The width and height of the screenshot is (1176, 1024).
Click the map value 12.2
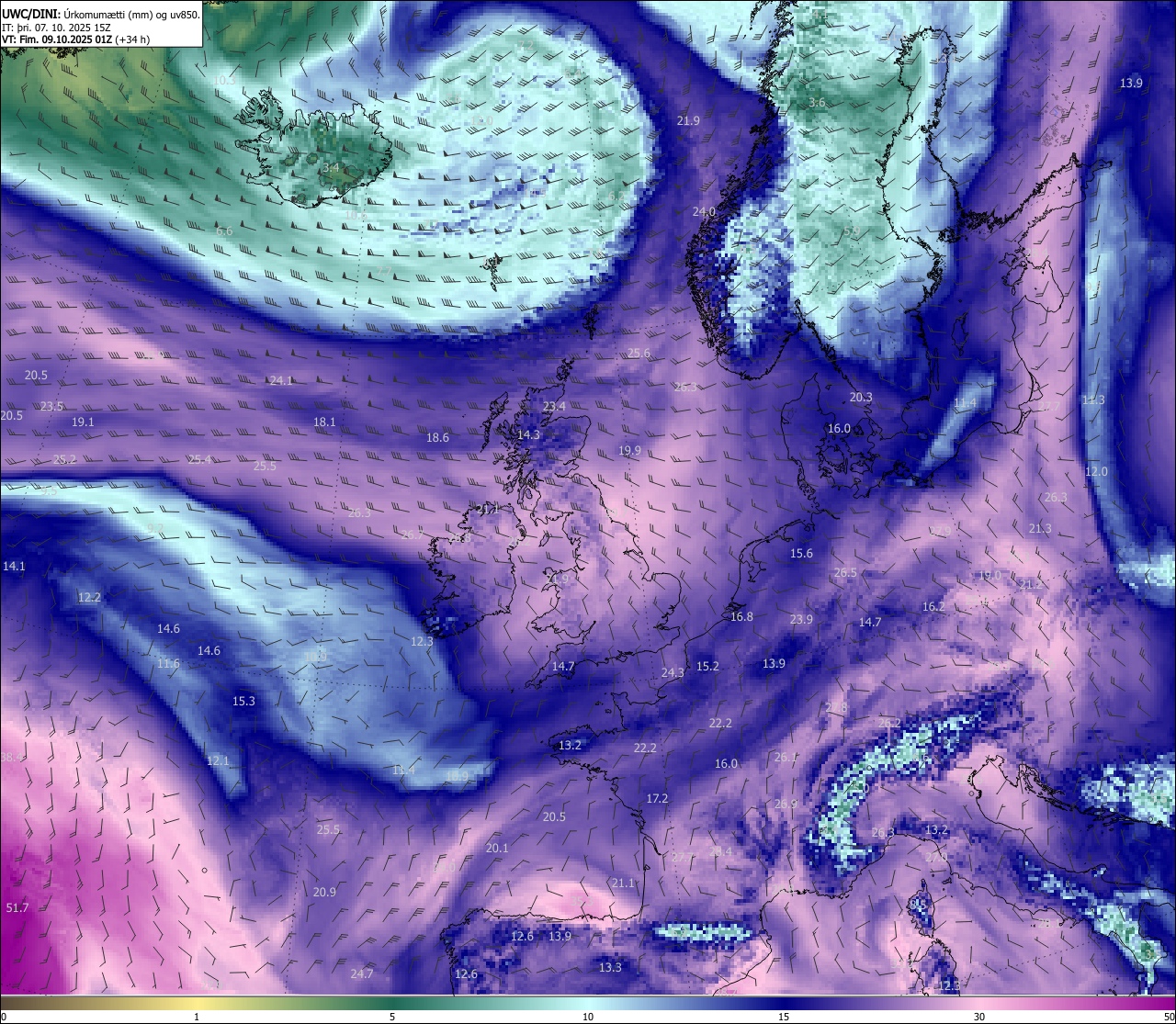89,597
